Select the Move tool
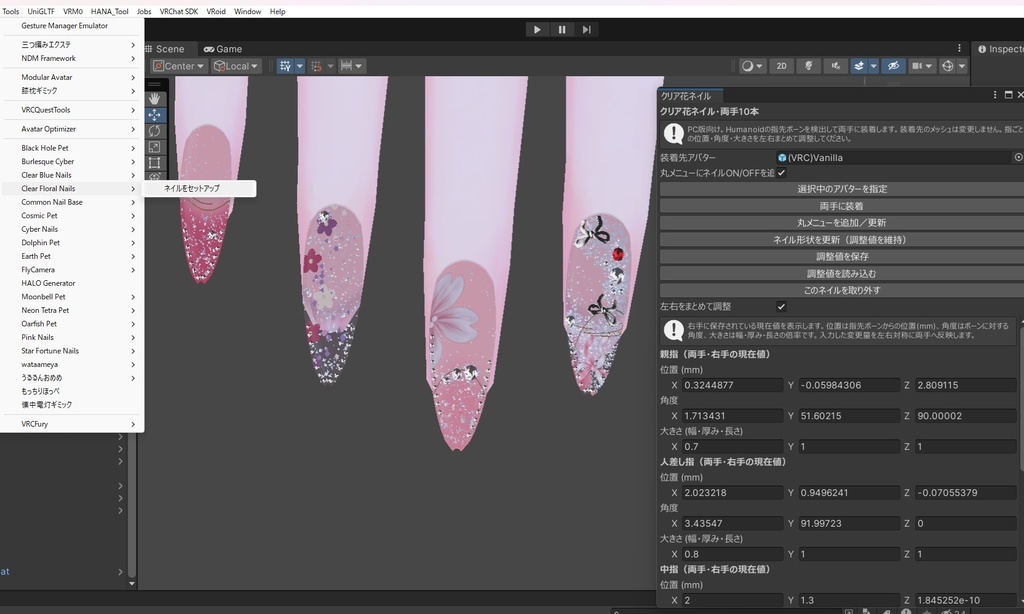This screenshot has width=1024, height=614. point(154,115)
